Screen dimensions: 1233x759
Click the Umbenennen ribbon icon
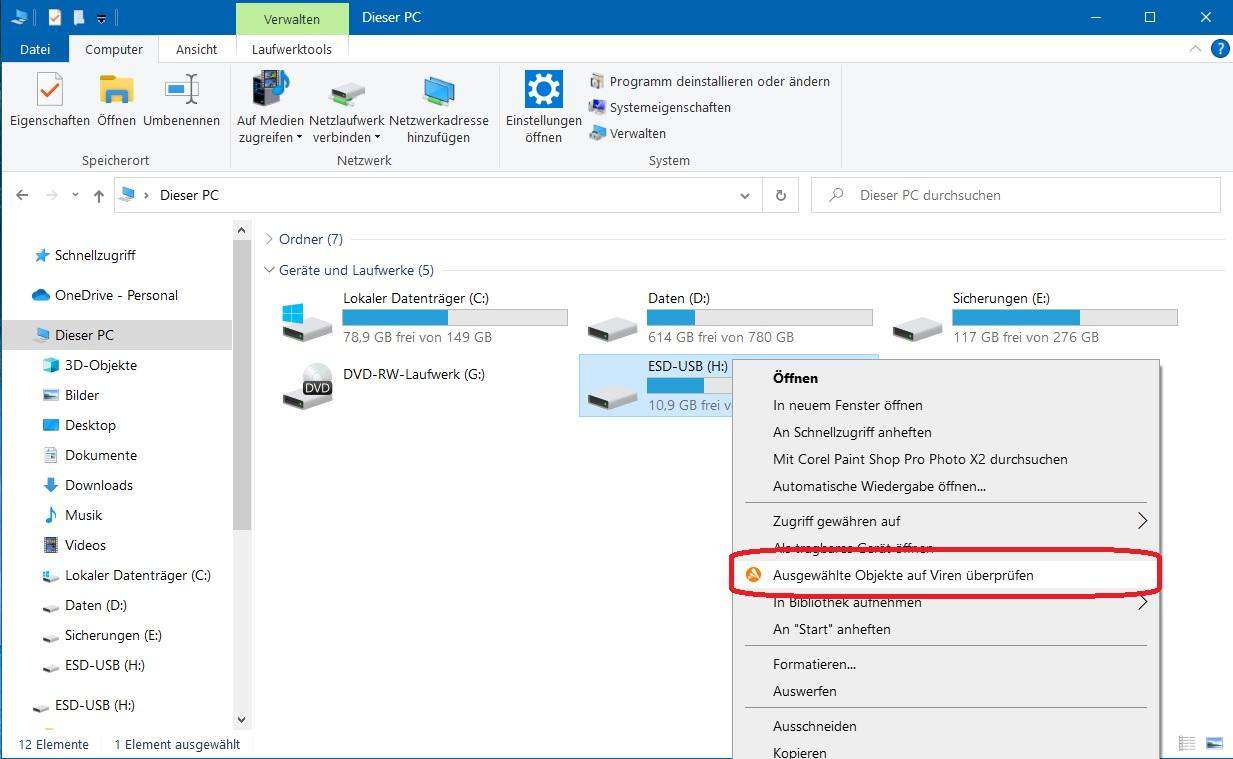[181, 90]
